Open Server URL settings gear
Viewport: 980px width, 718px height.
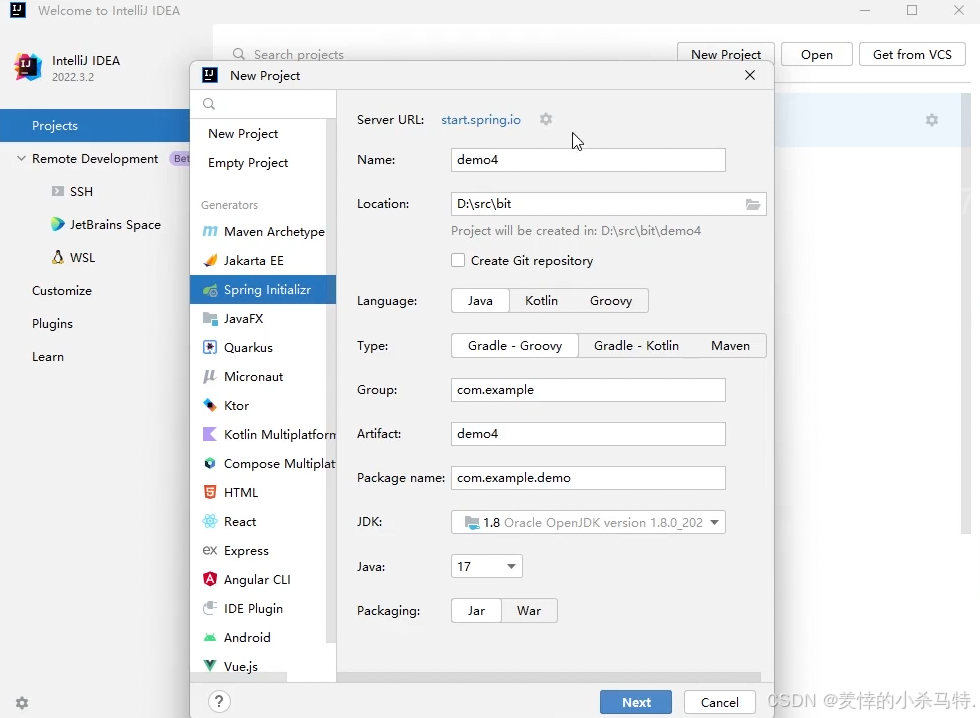(x=546, y=119)
